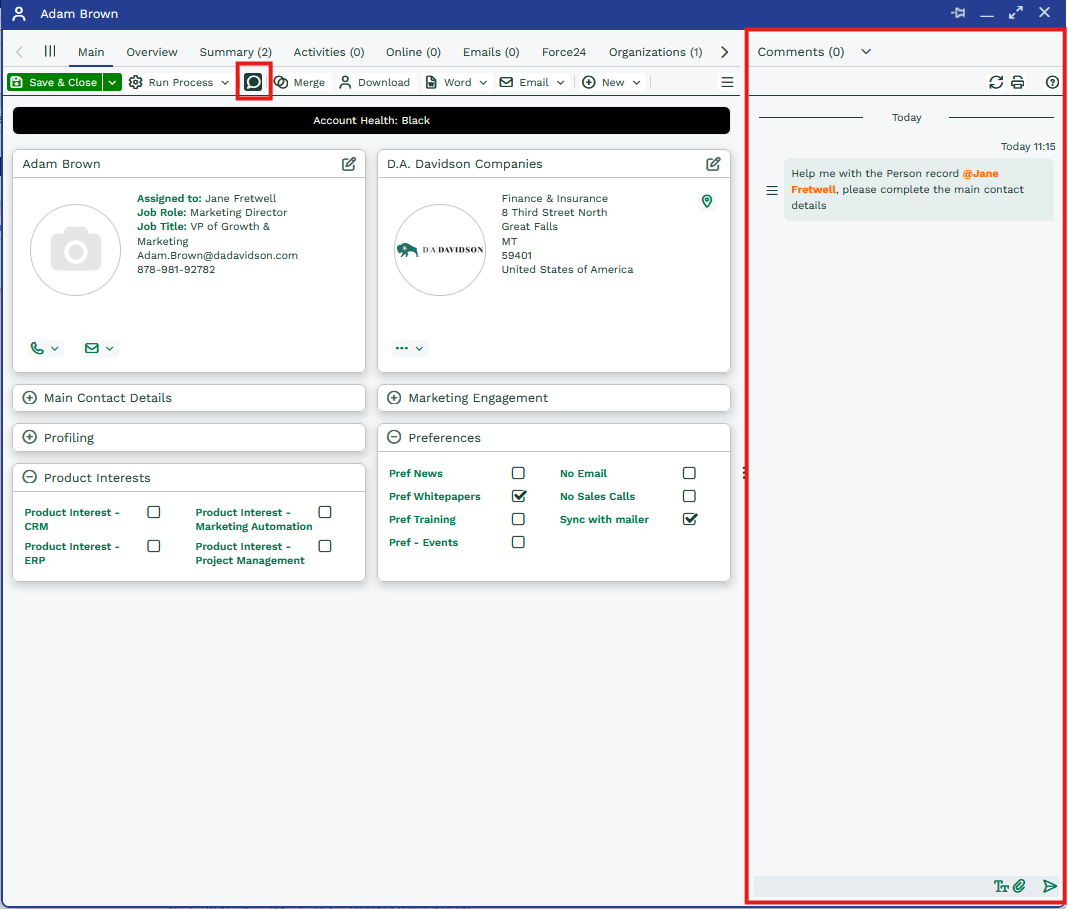Click the Save & Close button

point(55,83)
